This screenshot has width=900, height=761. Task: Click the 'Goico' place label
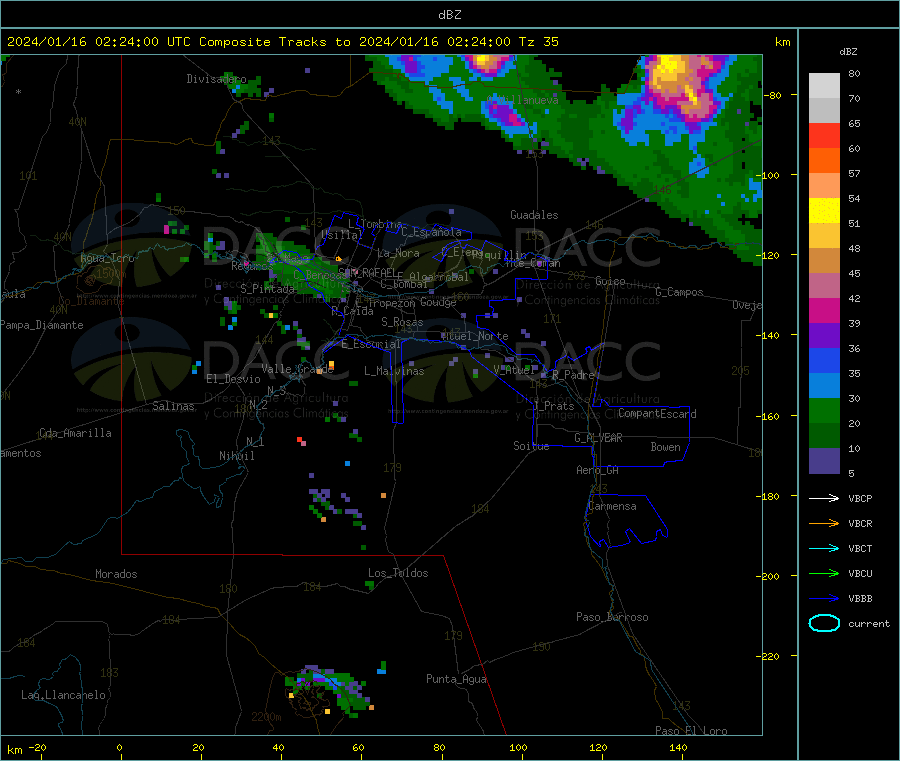coord(610,281)
